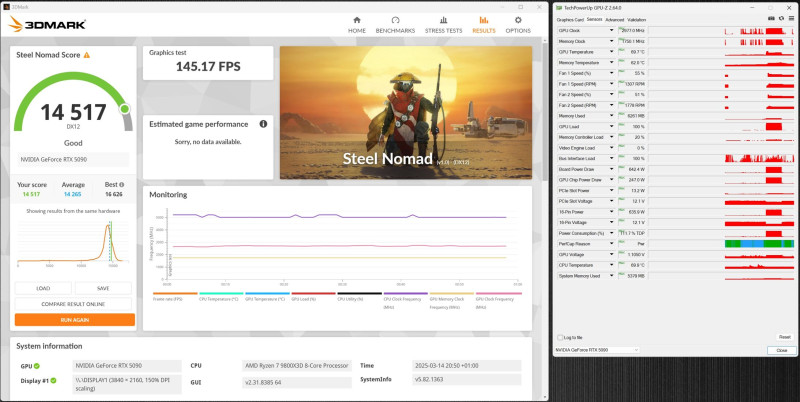Screen dimensions: 800x402
Task: Select the RESULTS section
Action: pos(484,25)
